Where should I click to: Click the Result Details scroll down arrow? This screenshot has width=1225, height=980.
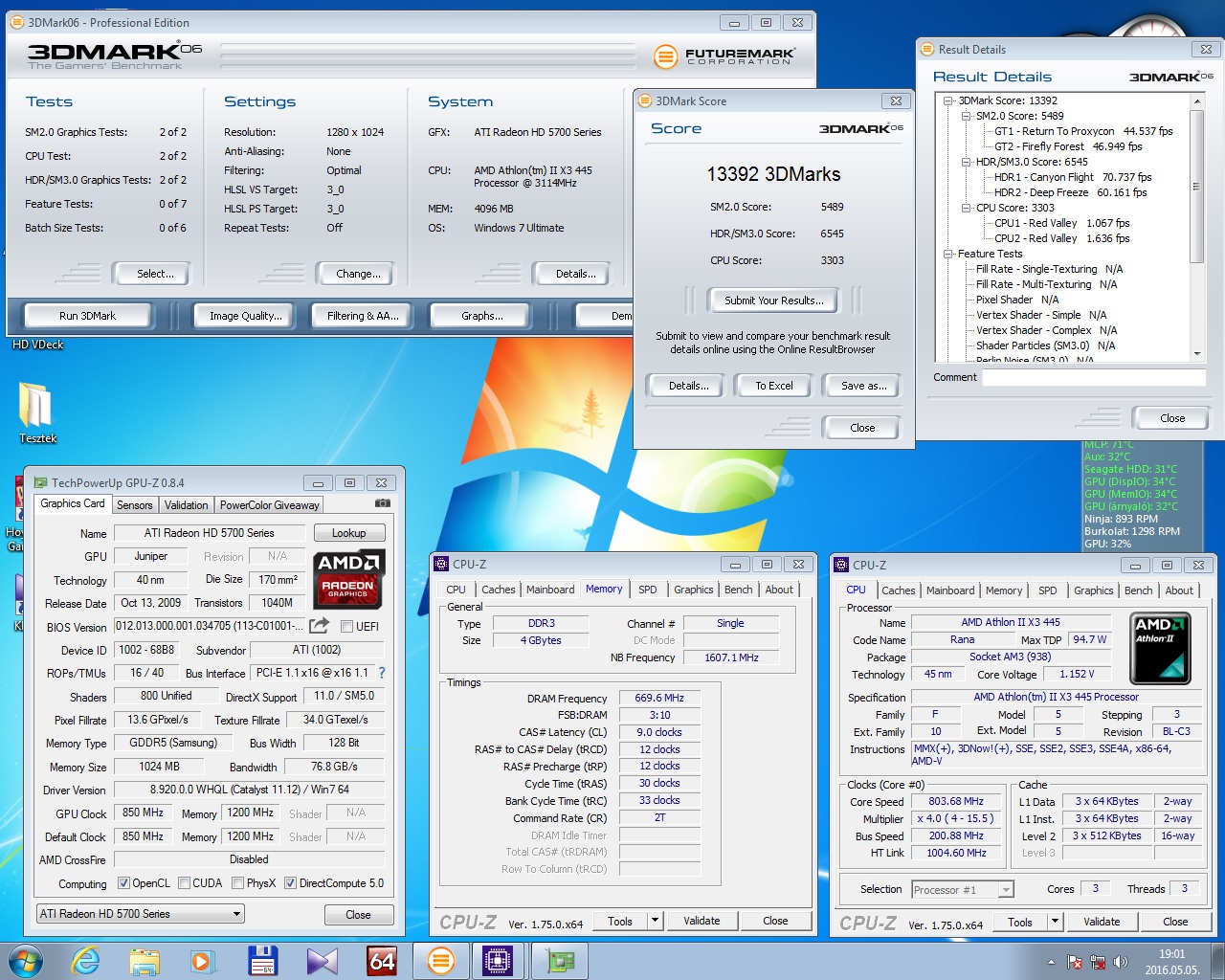pyautogui.click(x=1196, y=354)
